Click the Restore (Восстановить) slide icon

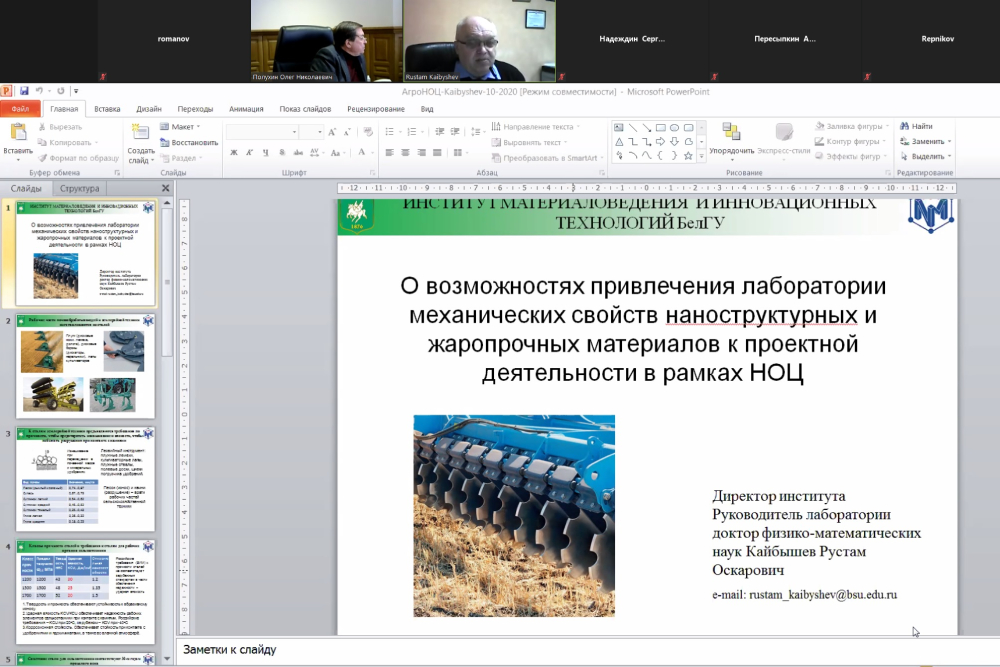(165, 142)
